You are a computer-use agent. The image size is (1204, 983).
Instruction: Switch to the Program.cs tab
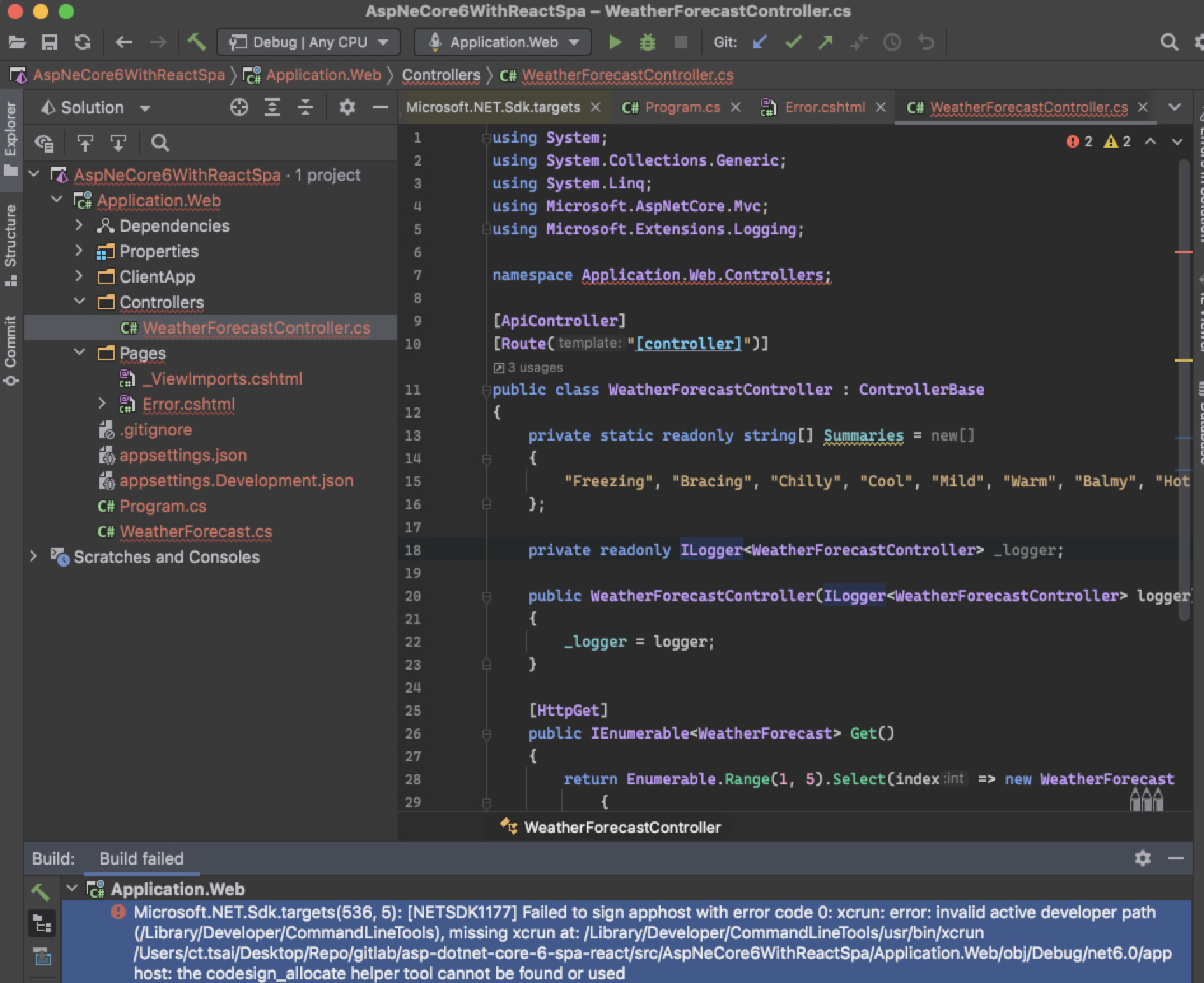pyautogui.click(x=682, y=108)
